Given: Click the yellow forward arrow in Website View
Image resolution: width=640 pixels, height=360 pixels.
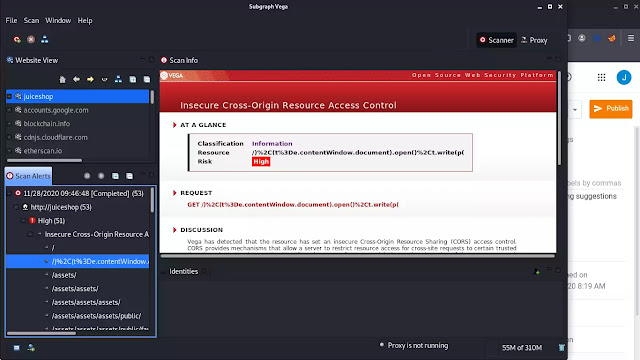Looking at the screenshot, I should click(90, 79).
